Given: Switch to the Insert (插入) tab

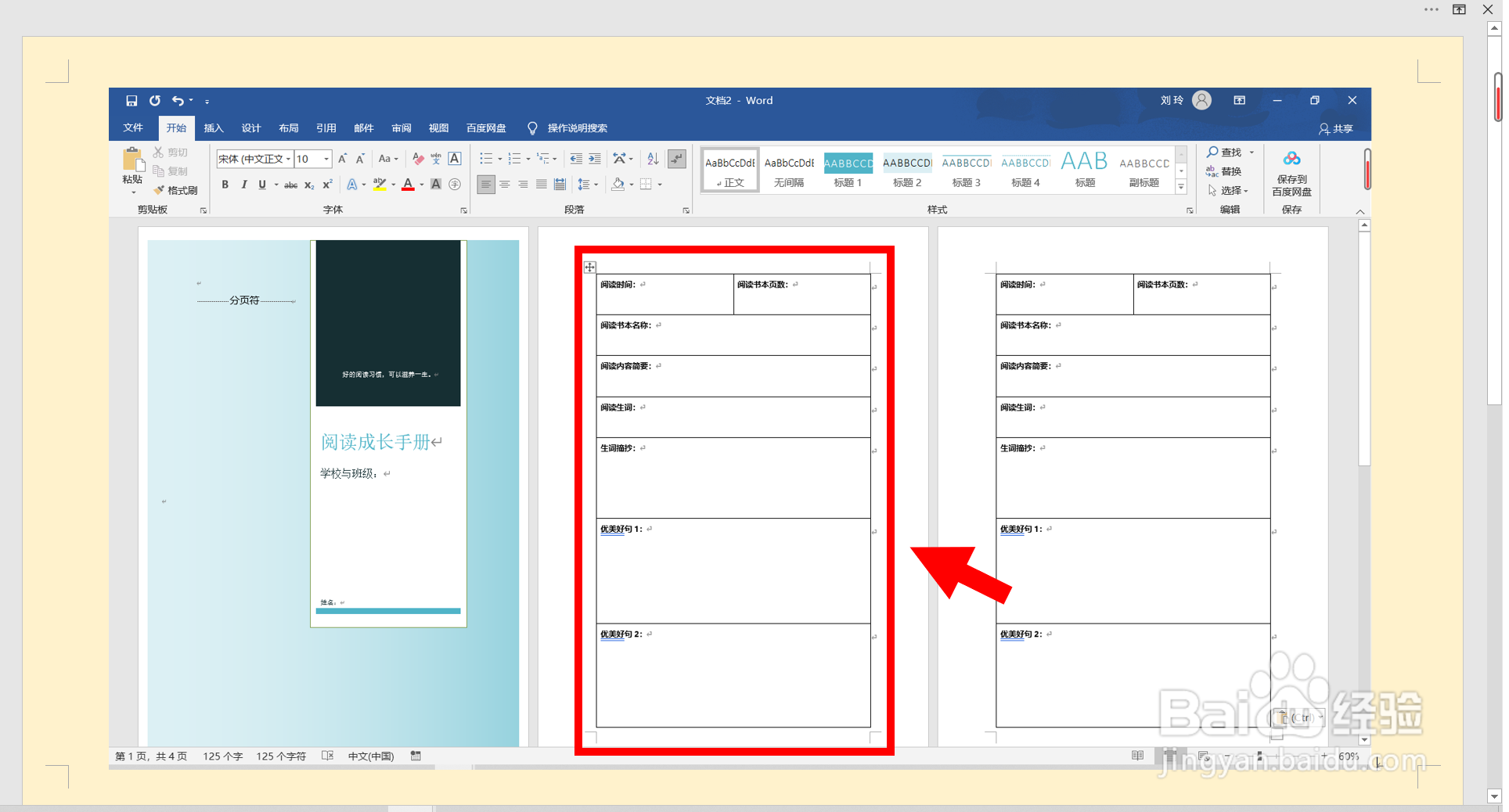Looking at the screenshot, I should 214,128.
